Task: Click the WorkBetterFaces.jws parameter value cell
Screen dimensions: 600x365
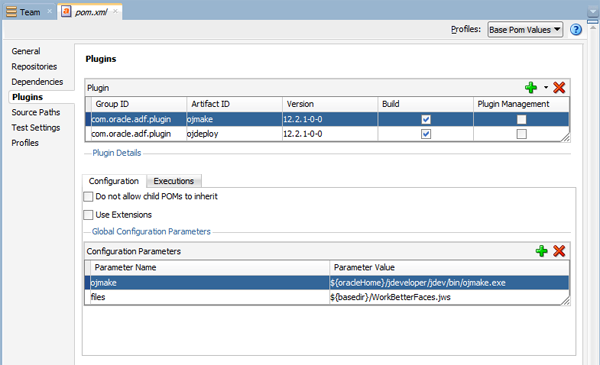Action: [x=449, y=297]
